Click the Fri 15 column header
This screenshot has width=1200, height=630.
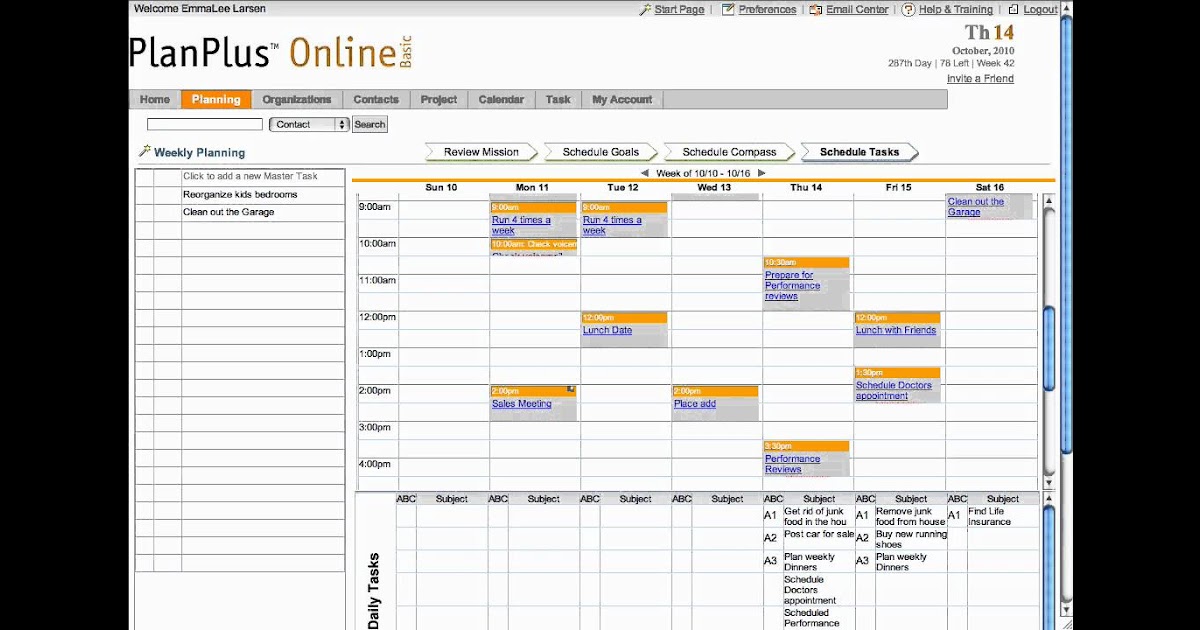(899, 188)
